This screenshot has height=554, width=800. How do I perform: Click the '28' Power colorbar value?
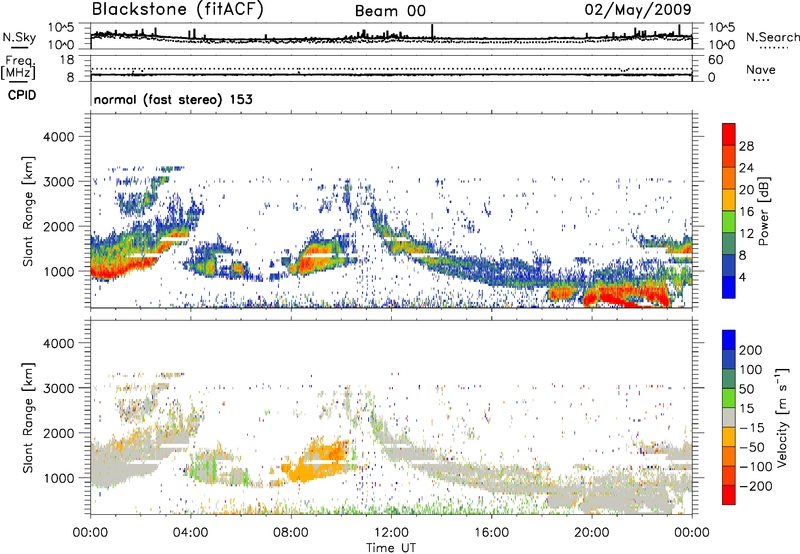click(x=746, y=146)
